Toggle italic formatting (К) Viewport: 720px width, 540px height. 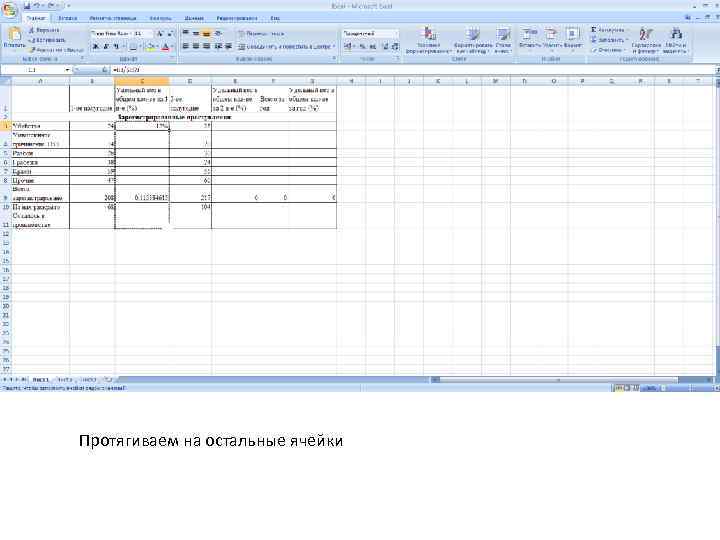(106, 47)
